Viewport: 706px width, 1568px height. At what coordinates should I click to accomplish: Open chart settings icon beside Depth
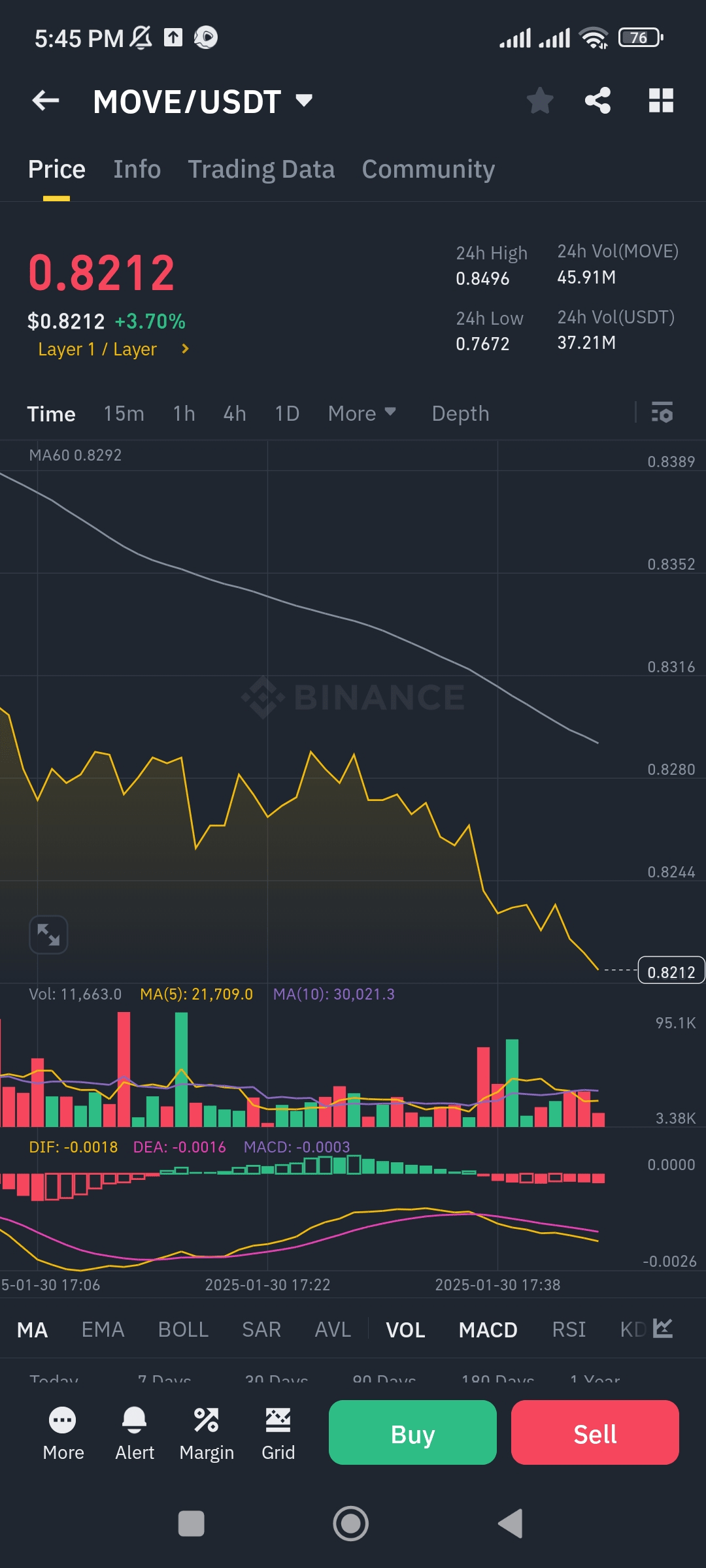[662, 413]
